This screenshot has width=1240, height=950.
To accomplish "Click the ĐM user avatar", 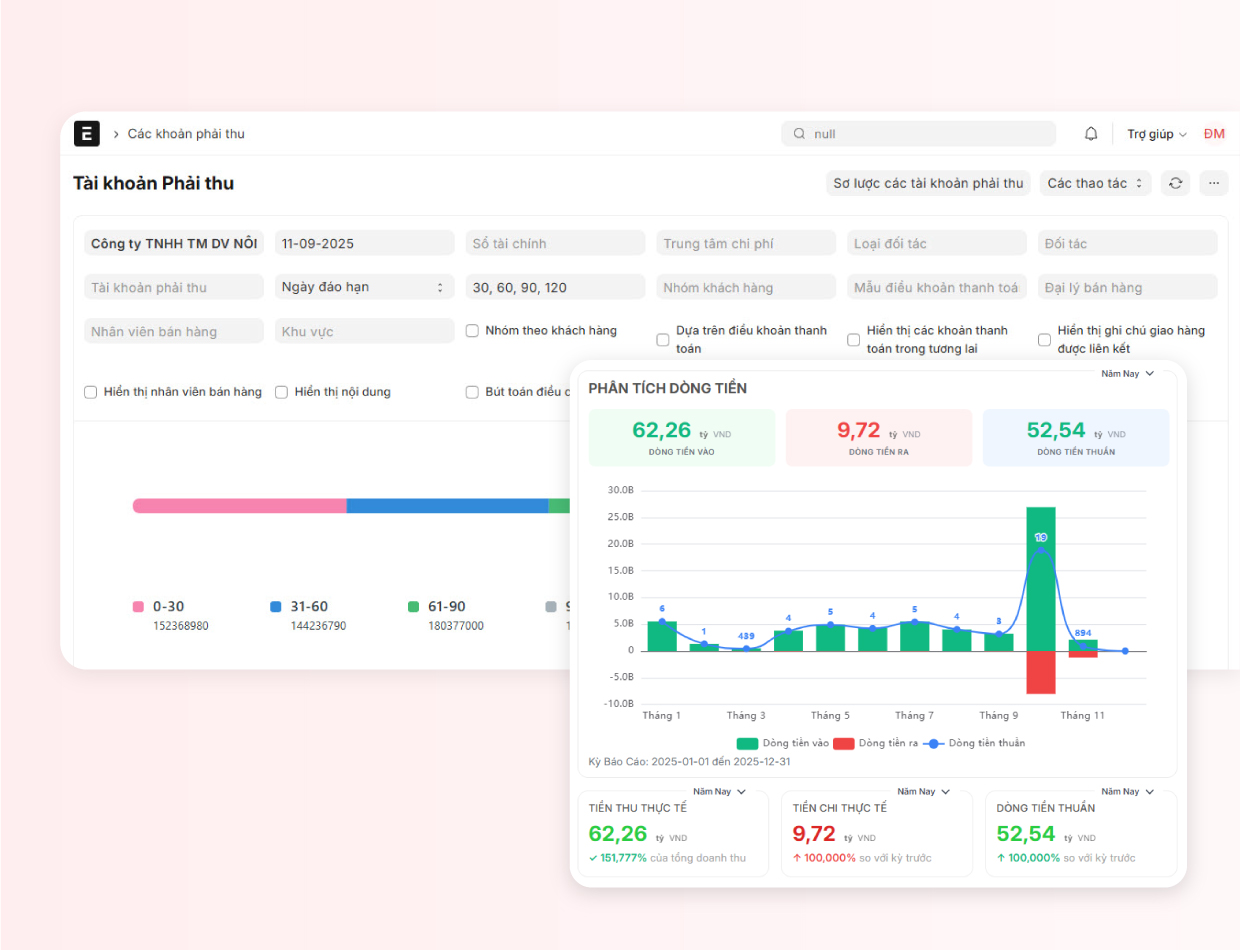I will click(x=1214, y=134).
